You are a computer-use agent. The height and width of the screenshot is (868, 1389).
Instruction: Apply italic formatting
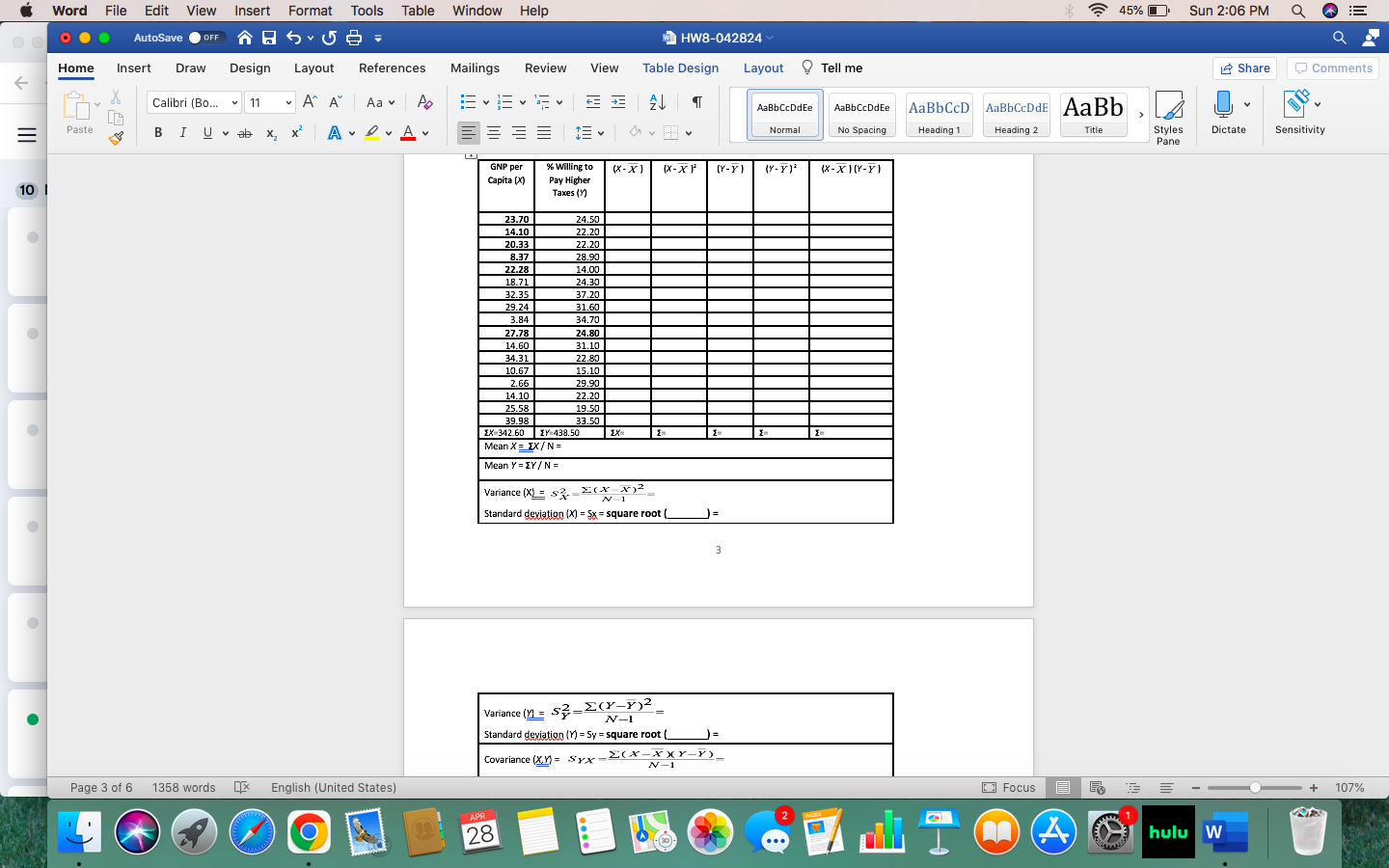coord(182,133)
